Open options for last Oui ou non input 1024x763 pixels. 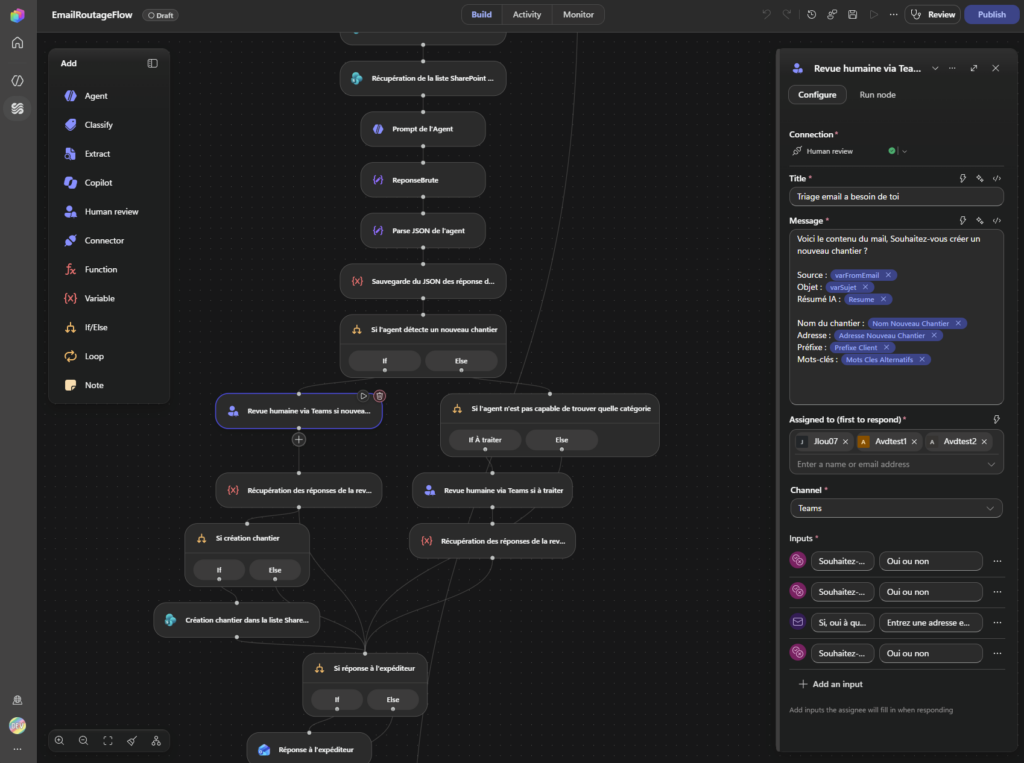coord(997,653)
